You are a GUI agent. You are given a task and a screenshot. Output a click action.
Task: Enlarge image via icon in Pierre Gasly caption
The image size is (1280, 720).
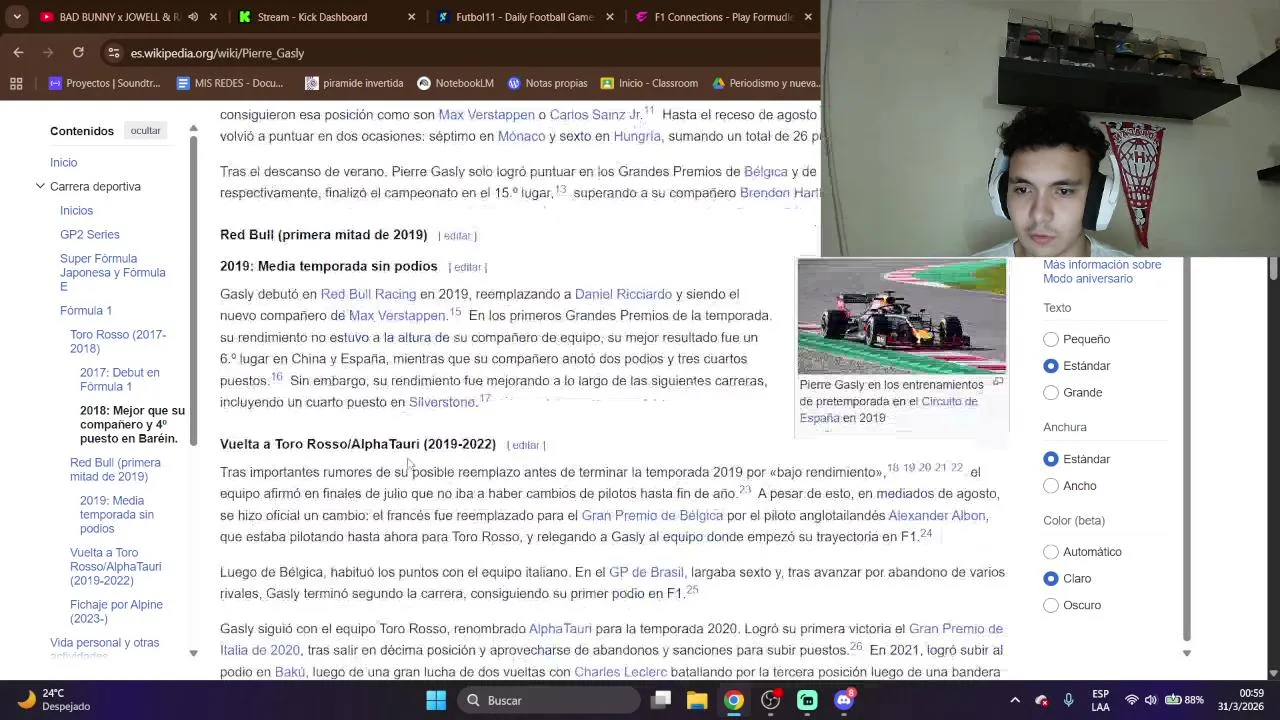(x=997, y=382)
